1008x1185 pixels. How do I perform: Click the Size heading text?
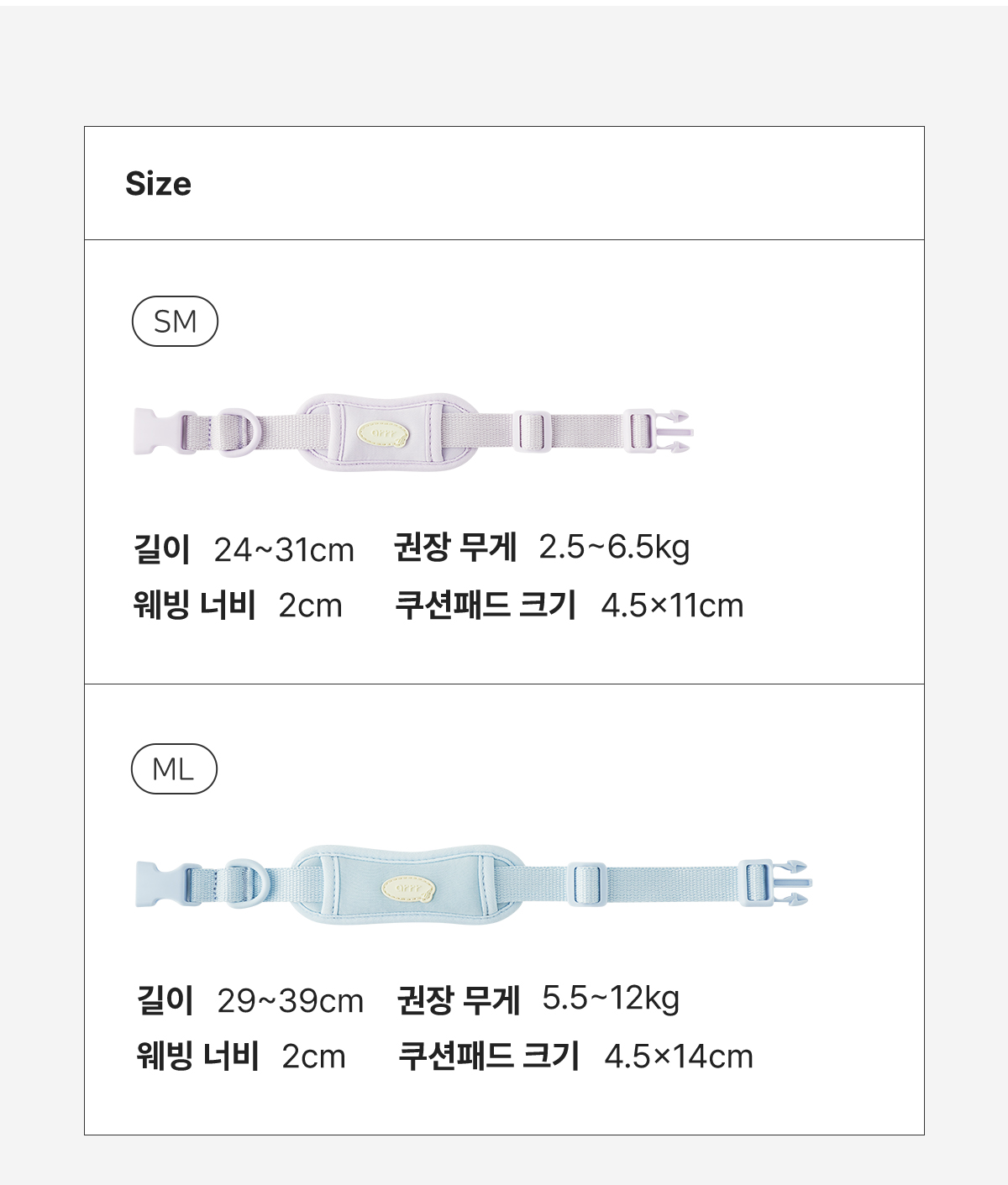tap(158, 184)
